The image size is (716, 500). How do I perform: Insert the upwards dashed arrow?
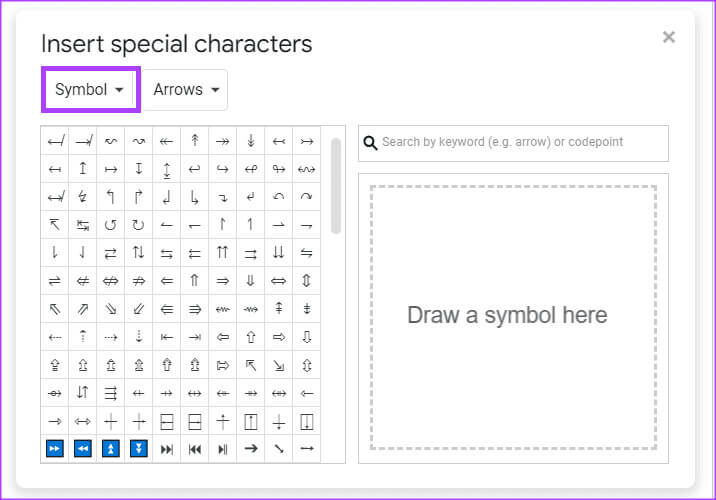tap(83, 337)
